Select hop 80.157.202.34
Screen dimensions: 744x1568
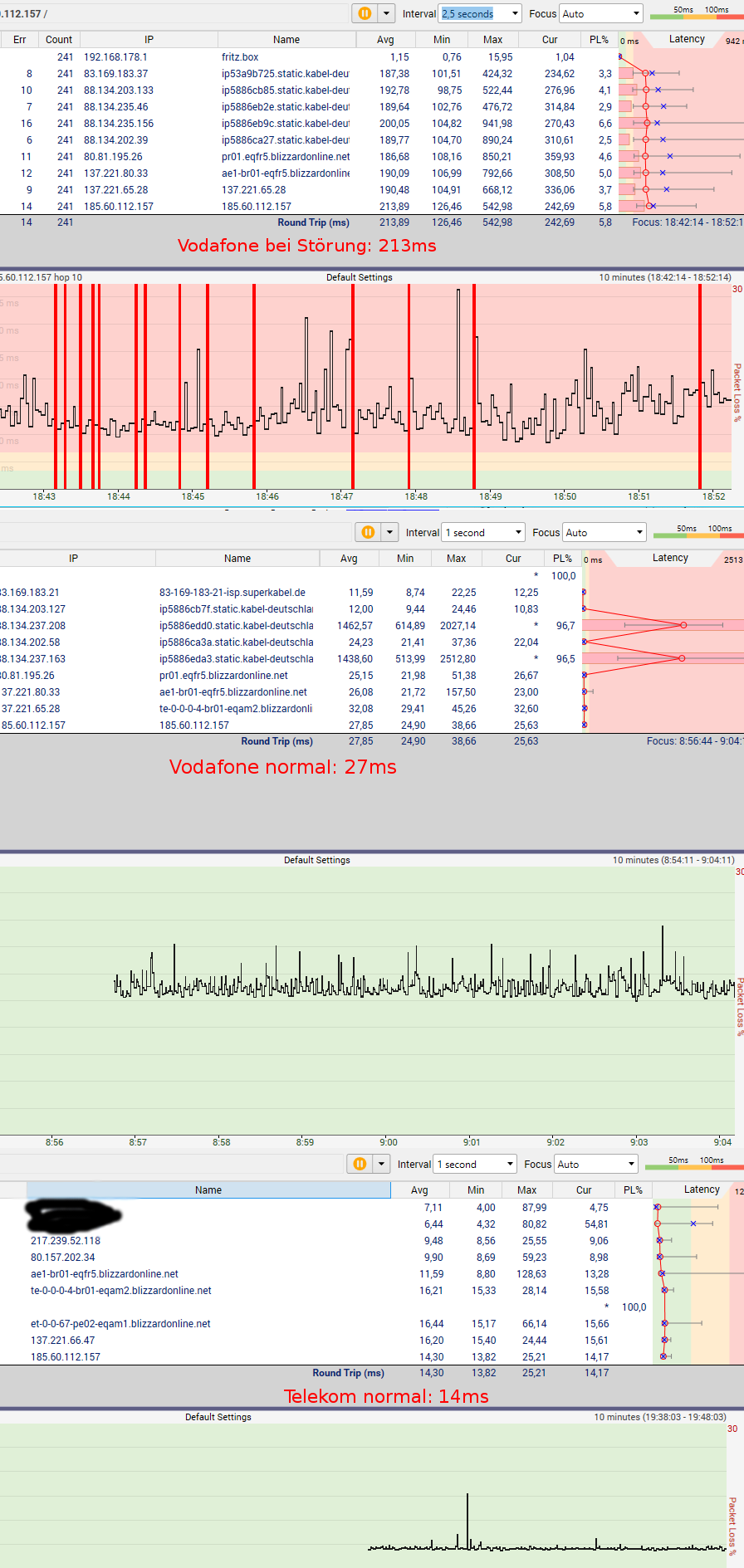click(x=63, y=1258)
